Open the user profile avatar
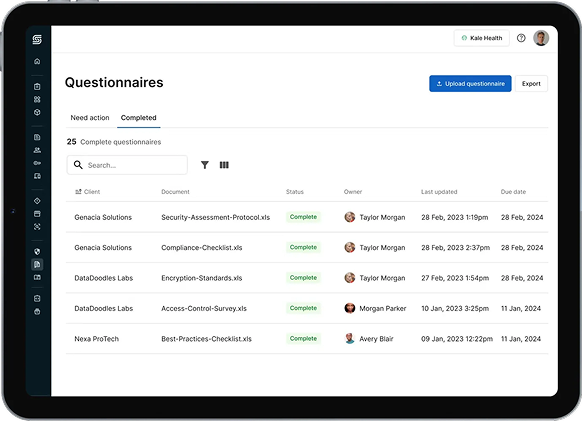 (x=541, y=38)
